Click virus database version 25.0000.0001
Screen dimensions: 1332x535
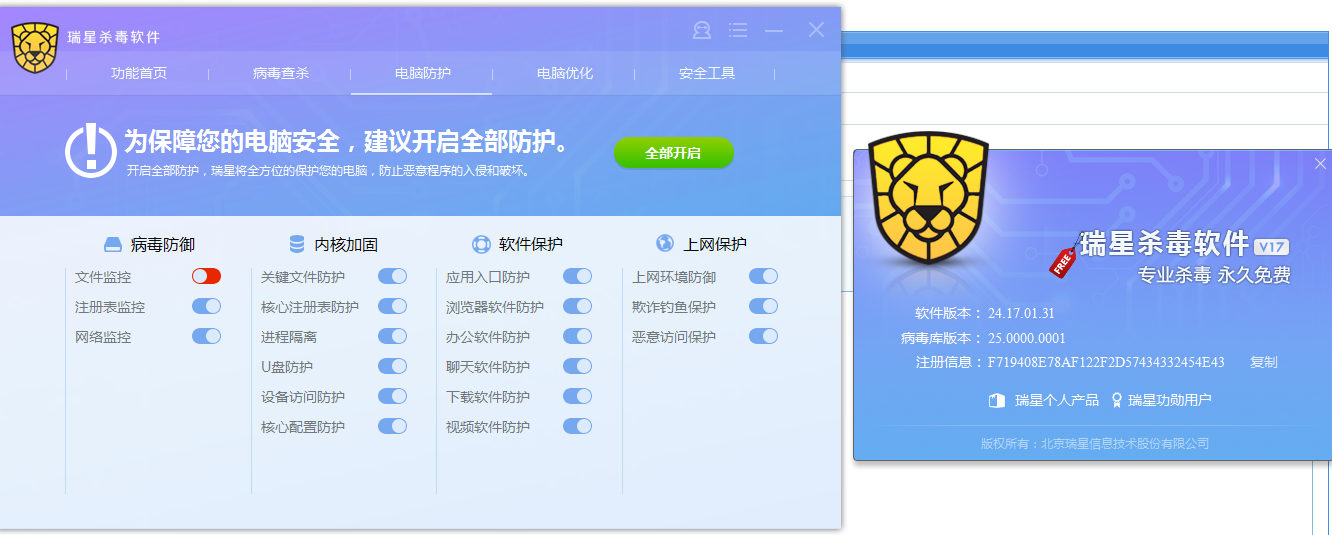[1027, 338]
